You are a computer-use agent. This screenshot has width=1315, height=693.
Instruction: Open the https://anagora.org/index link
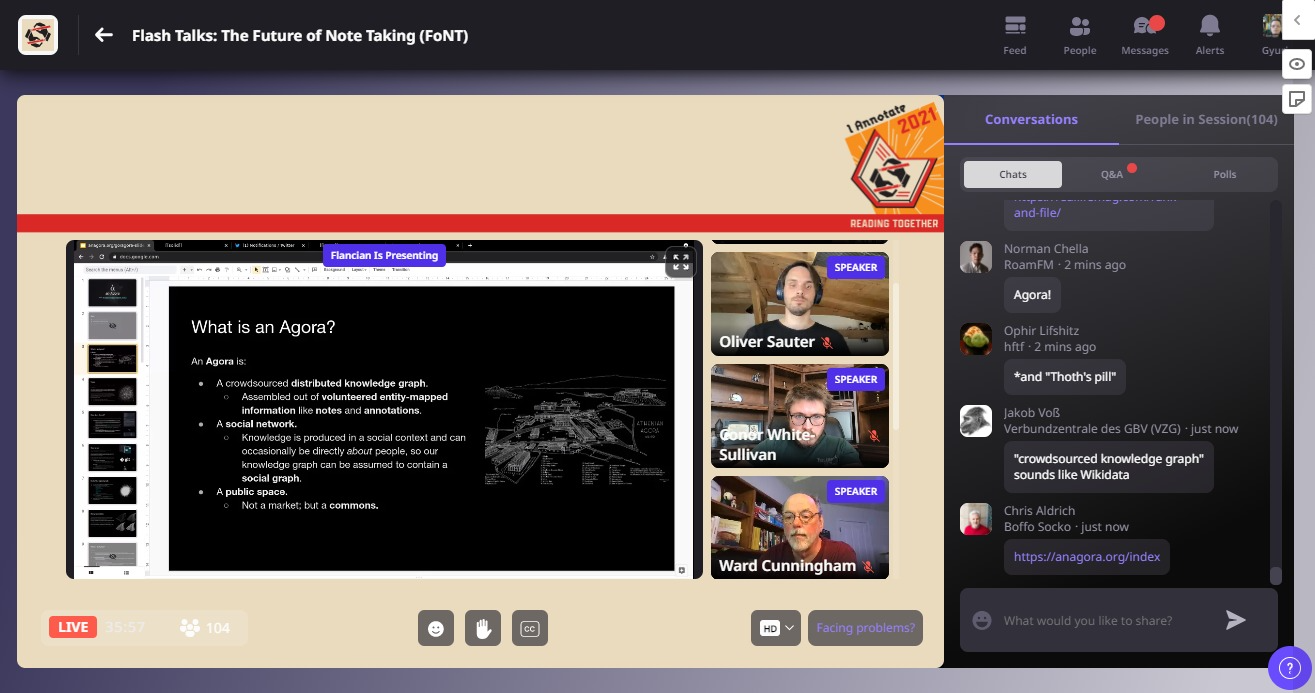1086,557
